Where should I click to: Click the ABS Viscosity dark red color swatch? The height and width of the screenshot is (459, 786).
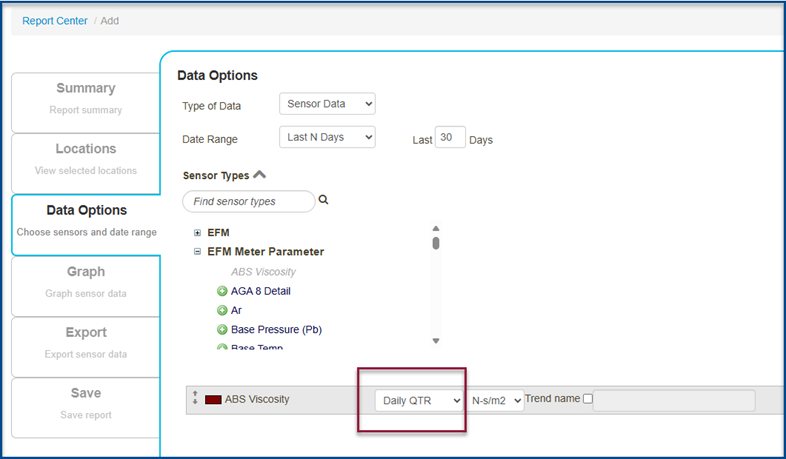[x=213, y=399]
